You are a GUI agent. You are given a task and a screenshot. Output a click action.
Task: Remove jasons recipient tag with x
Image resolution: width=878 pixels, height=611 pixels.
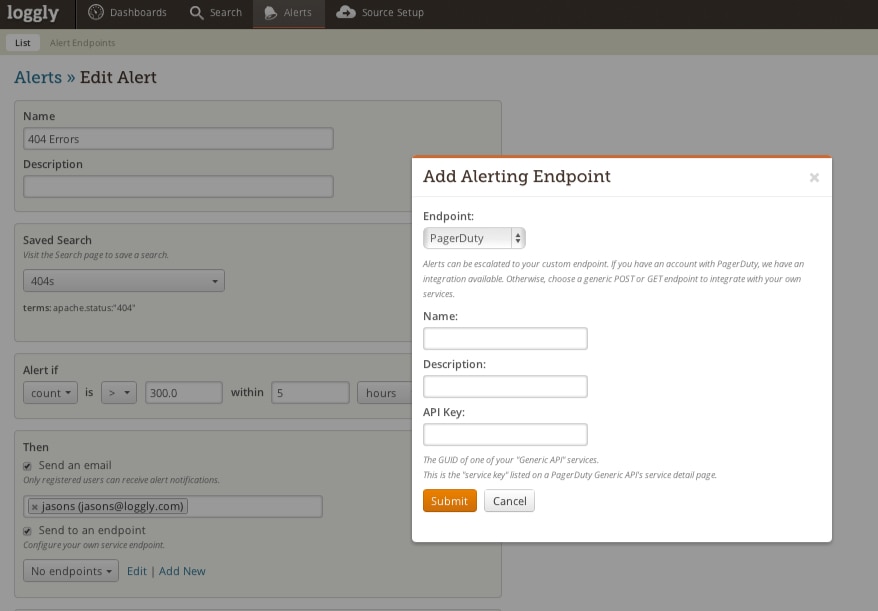tap(35, 507)
